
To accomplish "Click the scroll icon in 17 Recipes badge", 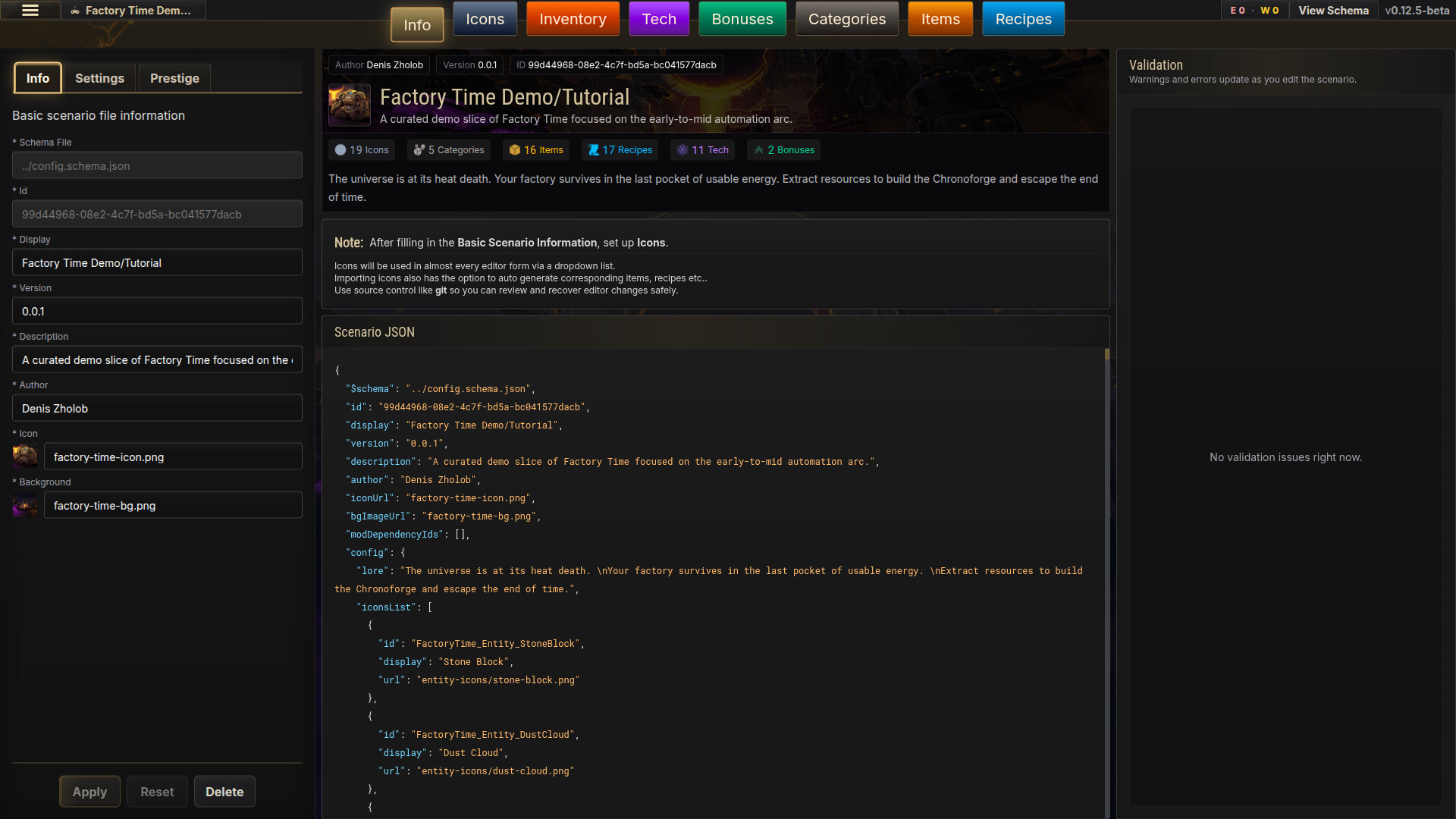I will click(x=594, y=150).
